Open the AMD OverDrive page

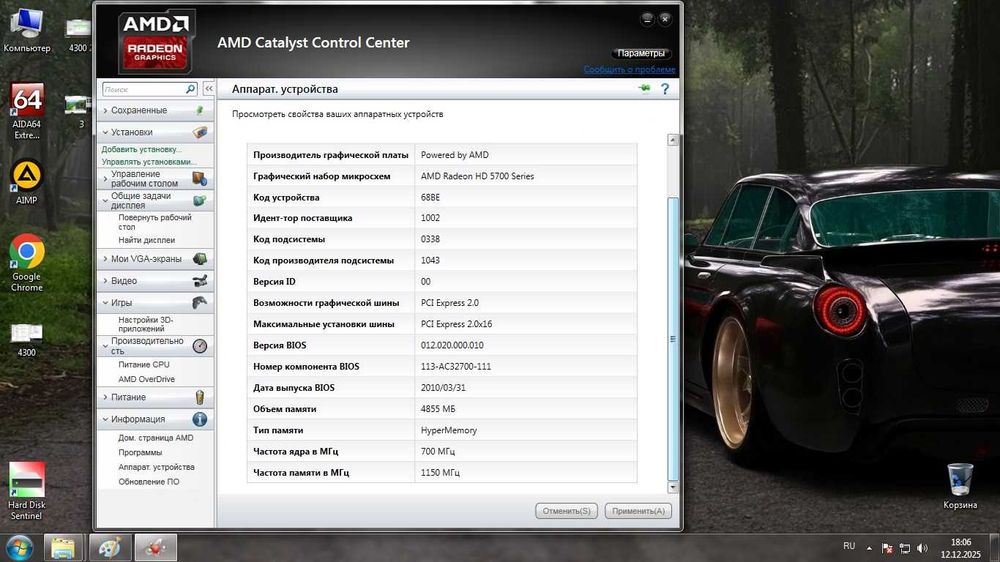click(146, 380)
